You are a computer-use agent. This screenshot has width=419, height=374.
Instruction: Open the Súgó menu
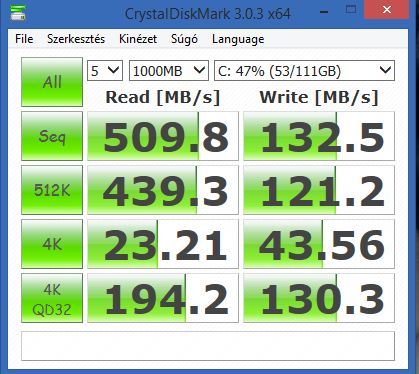click(184, 39)
